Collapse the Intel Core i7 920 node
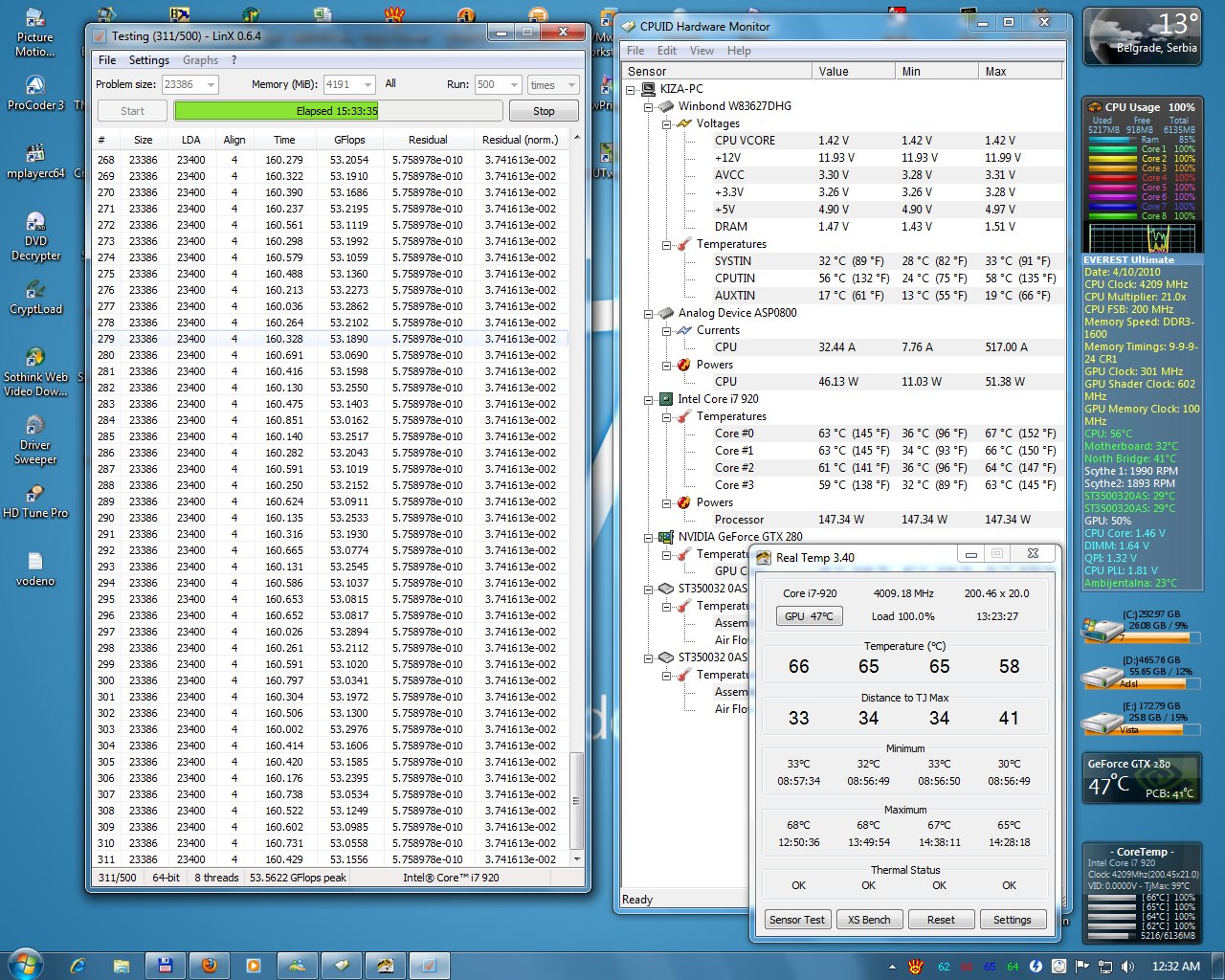This screenshot has width=1225, height=980. [649, 399]
